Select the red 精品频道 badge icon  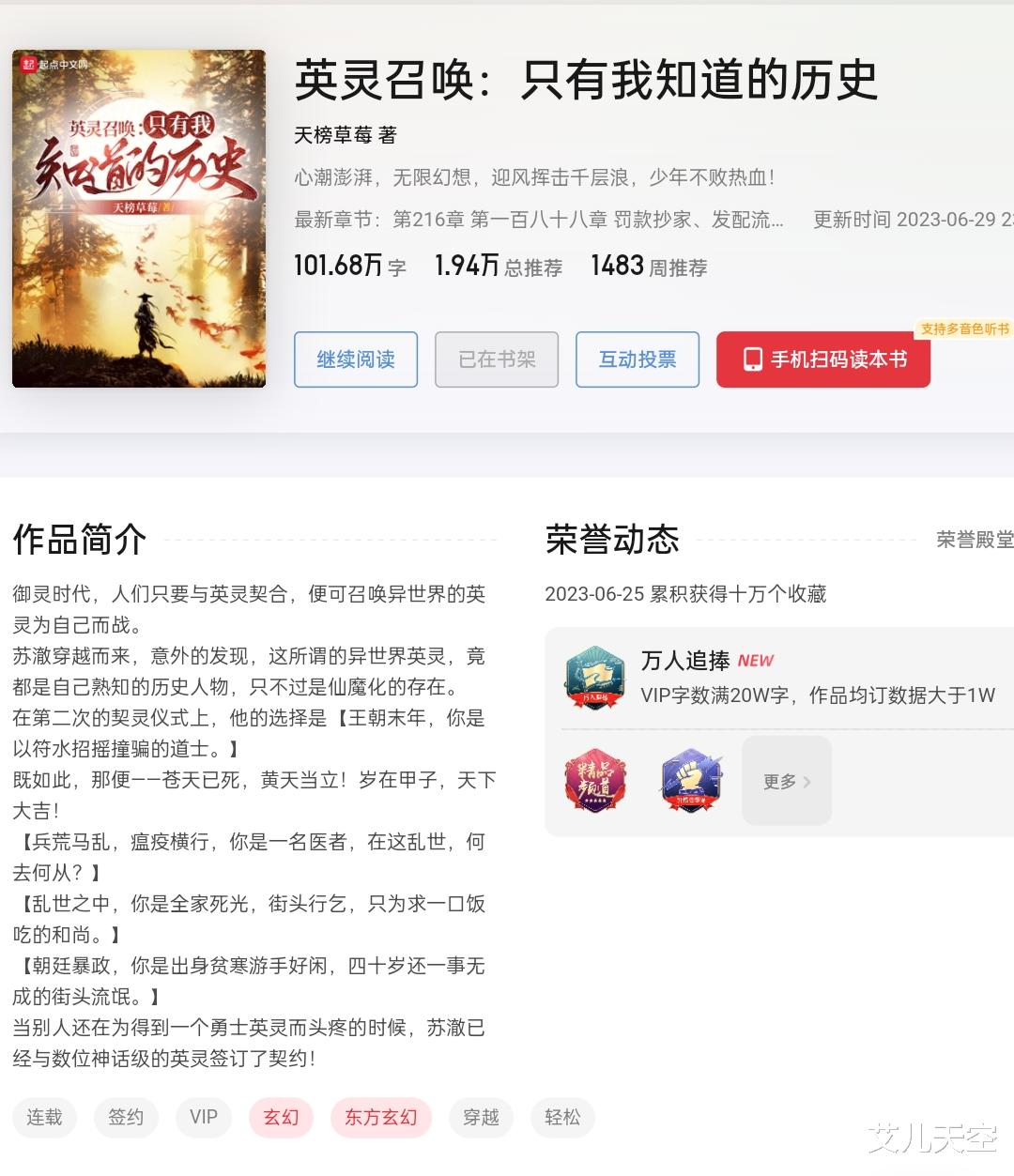point(595,780)
